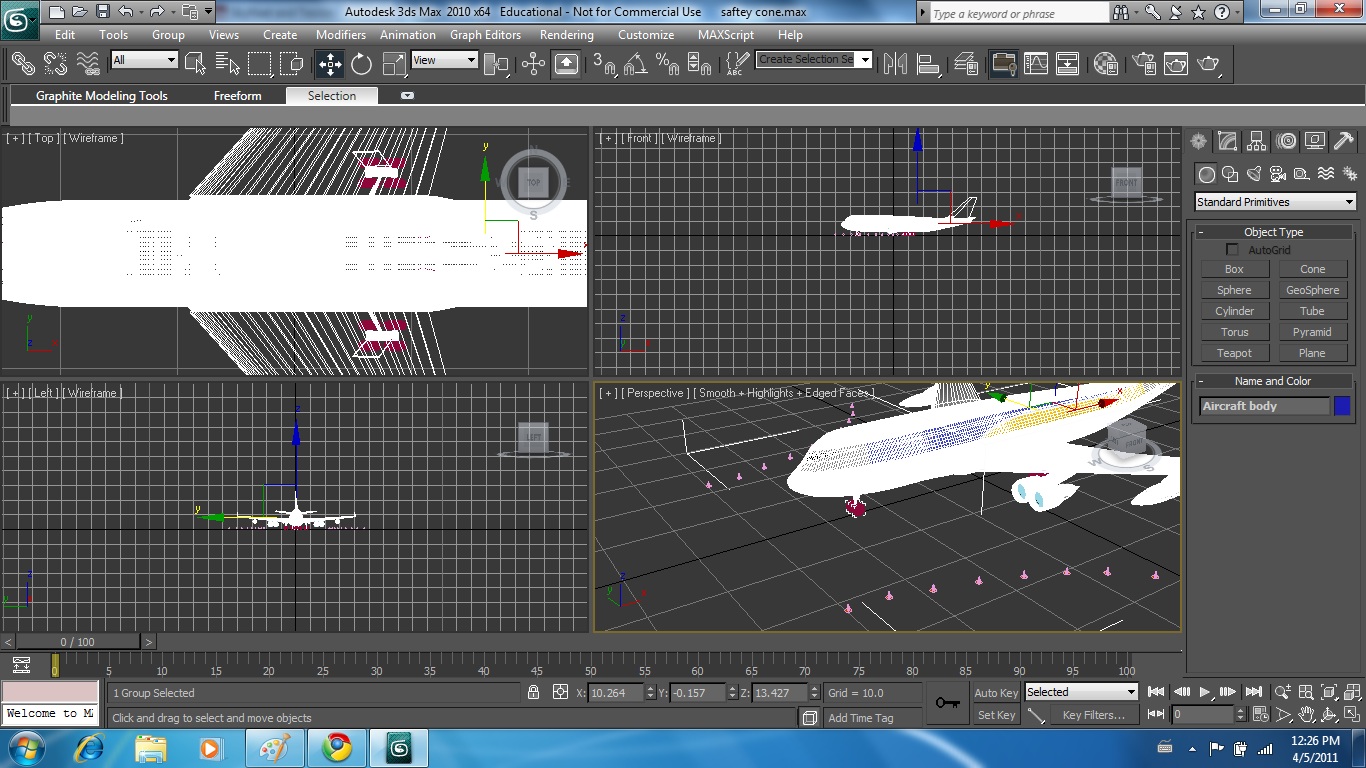Open the All selection filter dropdown
The height and width of the screenshot is (768, 1366).
(x=144, y=60)
